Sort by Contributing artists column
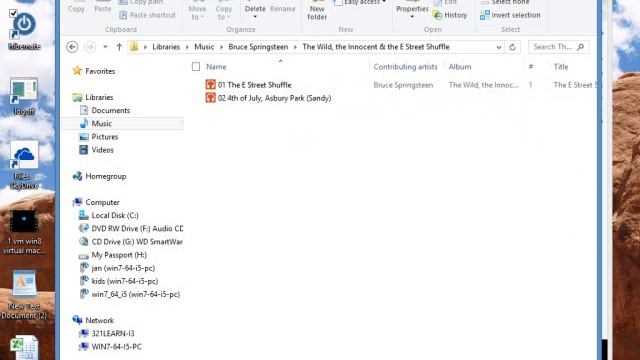 [405, 67]
